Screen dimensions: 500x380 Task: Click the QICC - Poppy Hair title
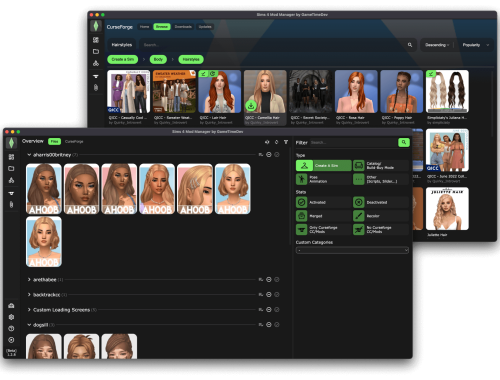[397, 118]
